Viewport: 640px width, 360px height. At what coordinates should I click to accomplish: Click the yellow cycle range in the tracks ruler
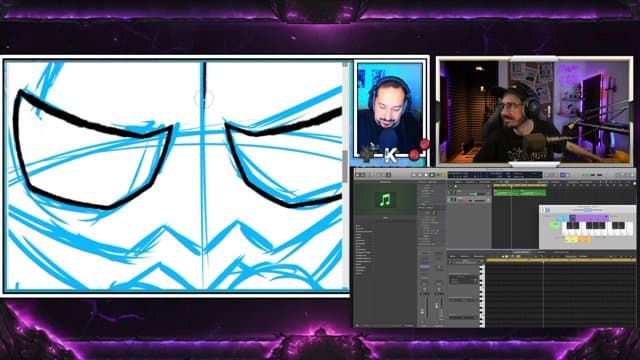[x=520, y=185]
